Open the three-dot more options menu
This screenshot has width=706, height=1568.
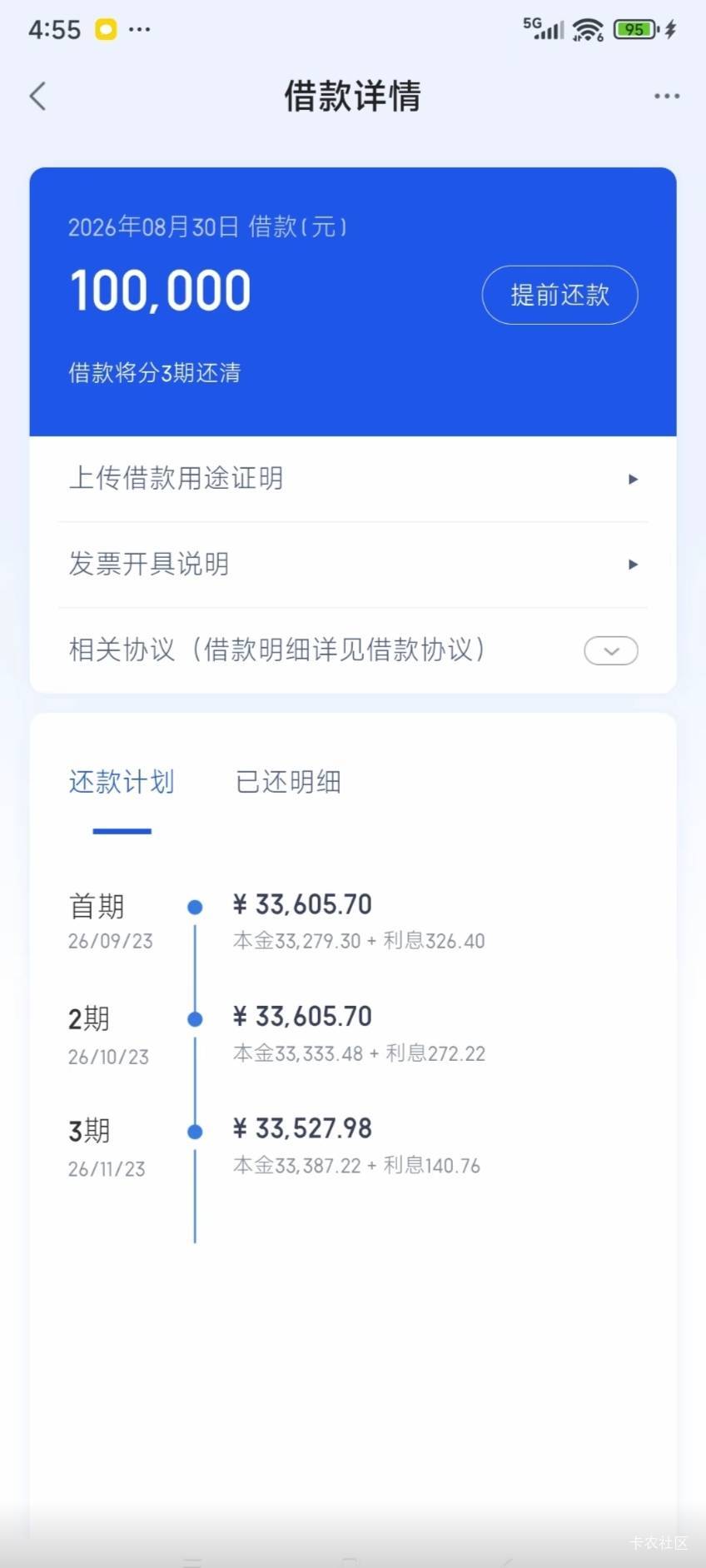667,97
